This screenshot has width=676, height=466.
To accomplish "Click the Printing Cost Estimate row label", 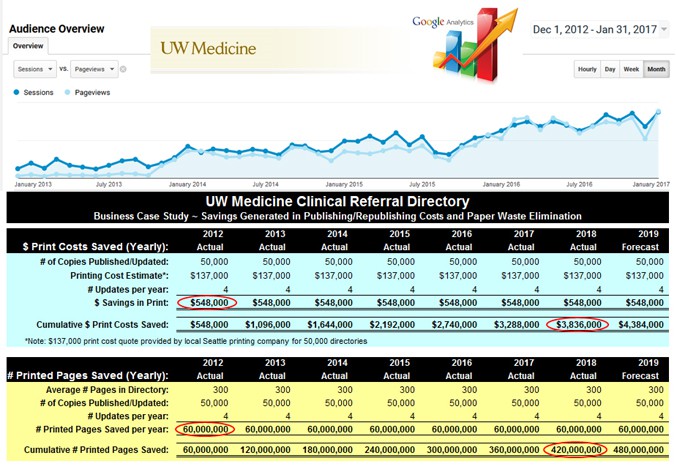I will coord(119,275).
